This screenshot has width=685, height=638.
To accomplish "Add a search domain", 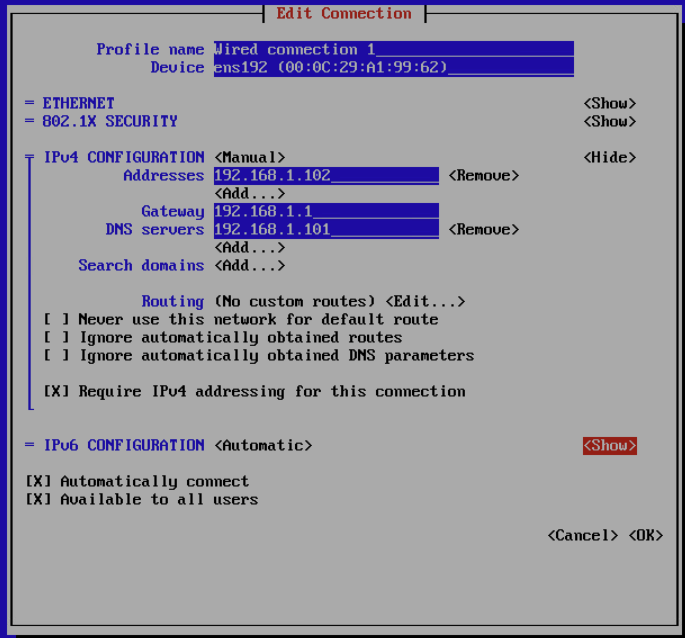I will click(x=250, y=266).
